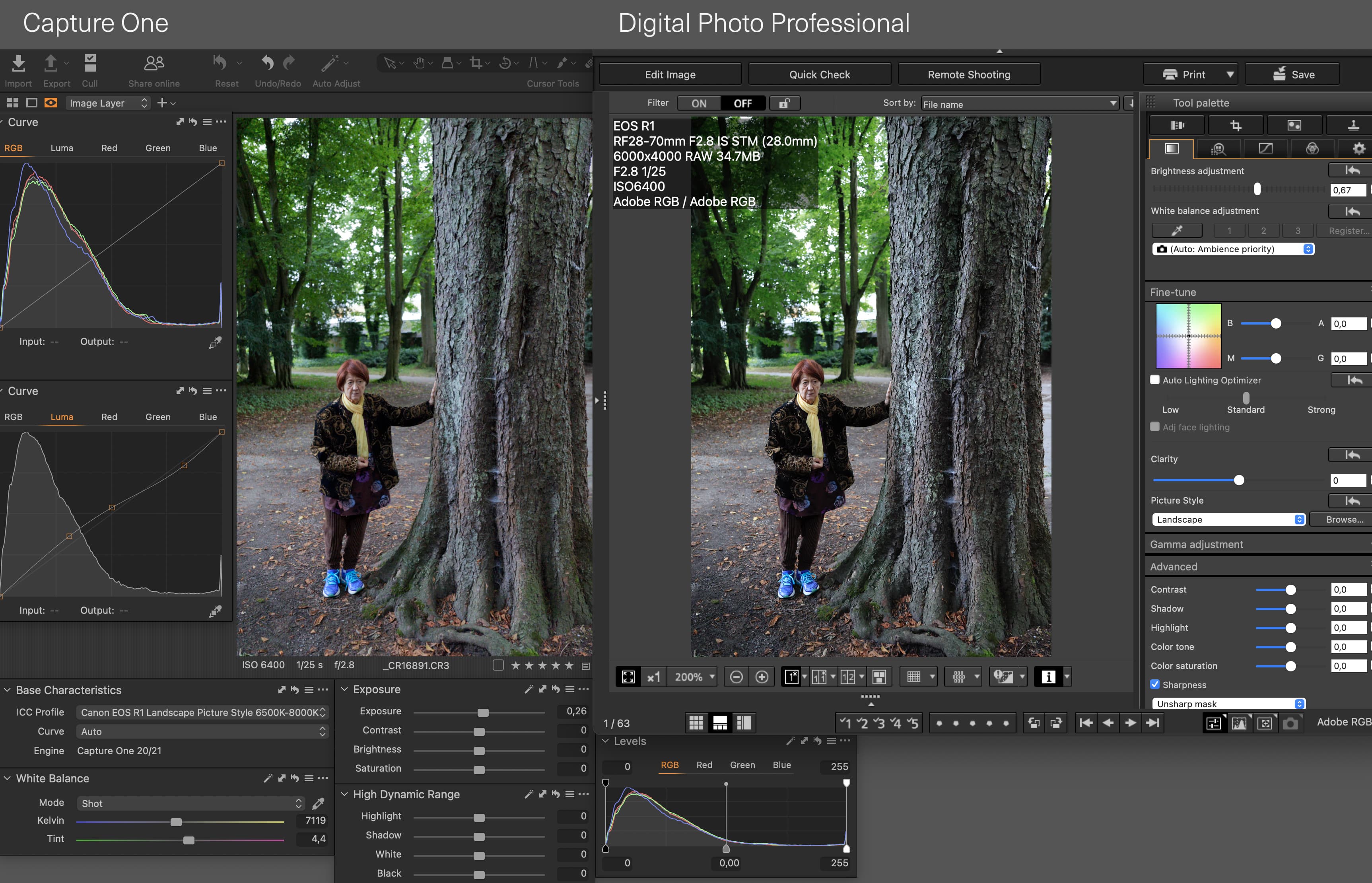
Task: Click the DPP zoom out minus icon
Action: [x=737, y=677]
